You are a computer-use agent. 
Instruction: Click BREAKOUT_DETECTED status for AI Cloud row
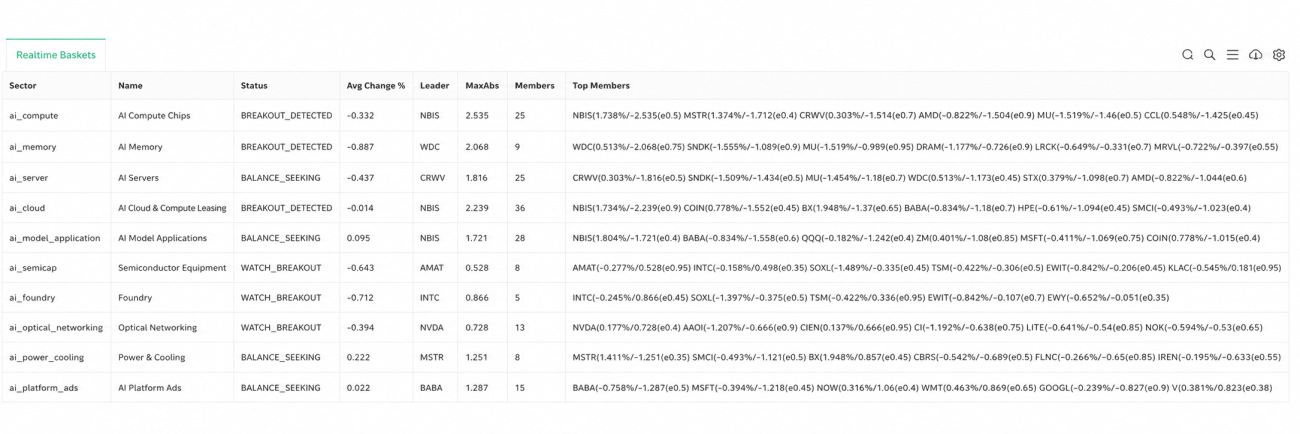pos(286,208)
